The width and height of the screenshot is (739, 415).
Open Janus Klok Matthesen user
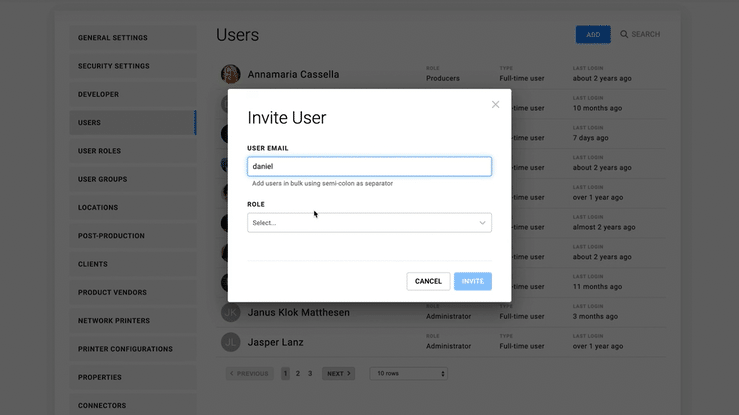point(298,312)
